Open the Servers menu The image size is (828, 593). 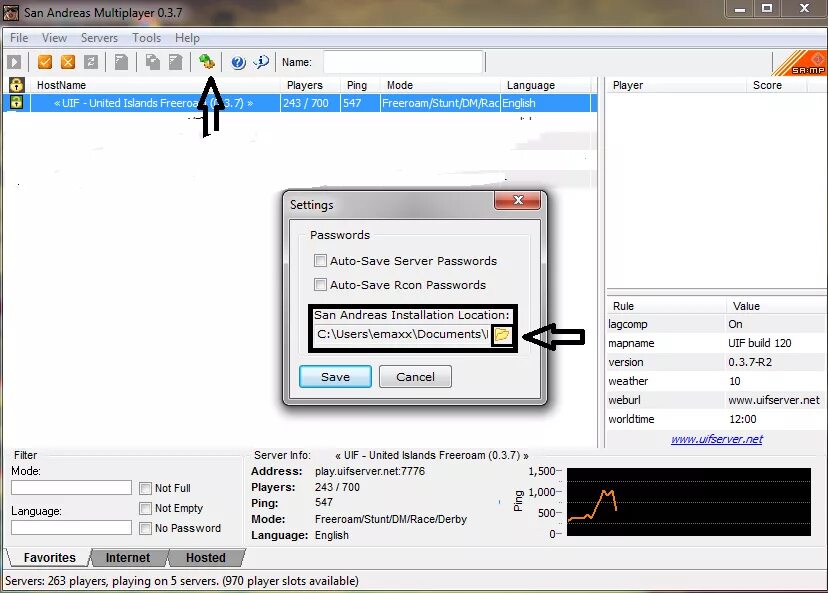(99, 38)
